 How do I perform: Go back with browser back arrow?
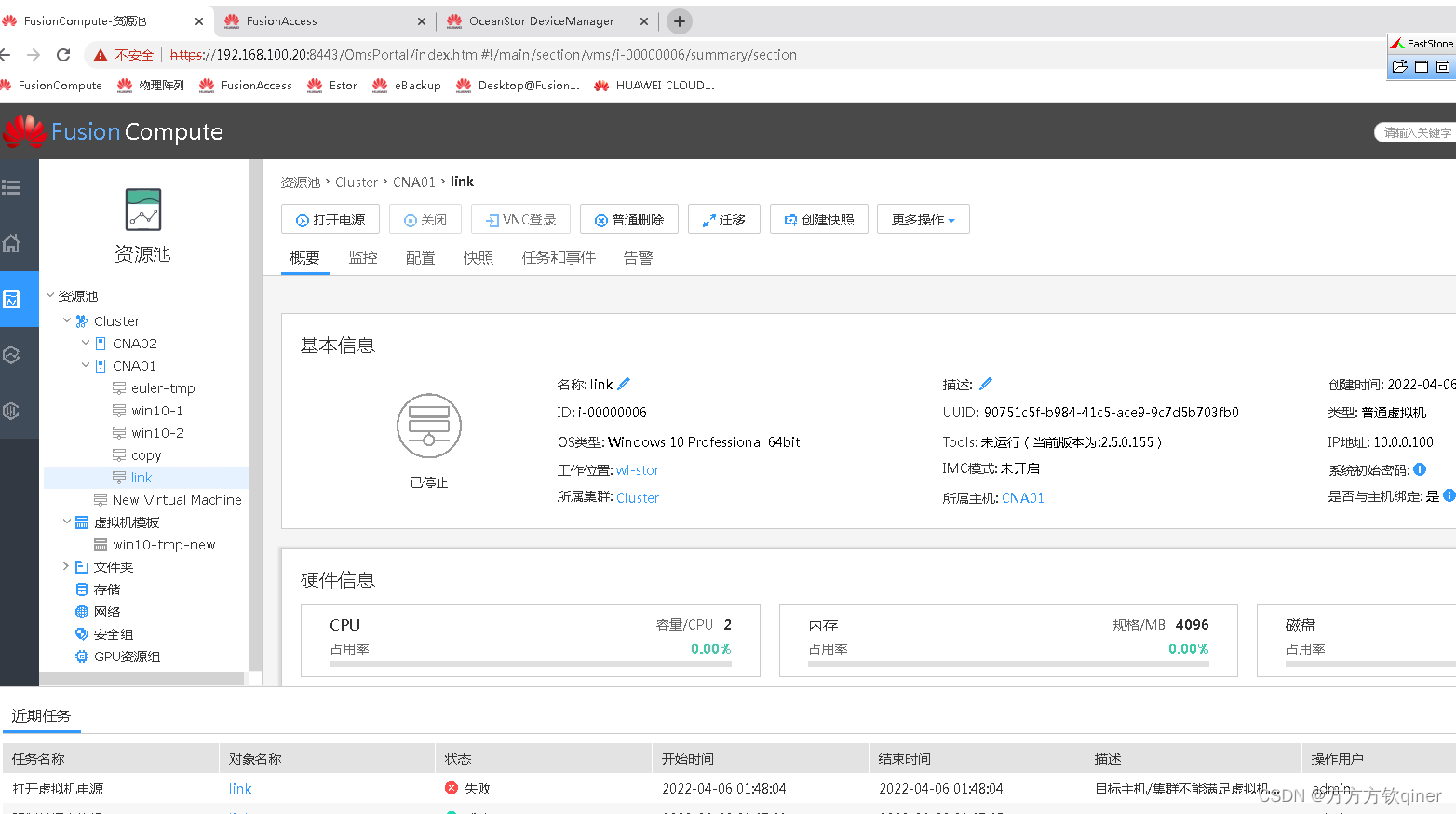(6, 55)
